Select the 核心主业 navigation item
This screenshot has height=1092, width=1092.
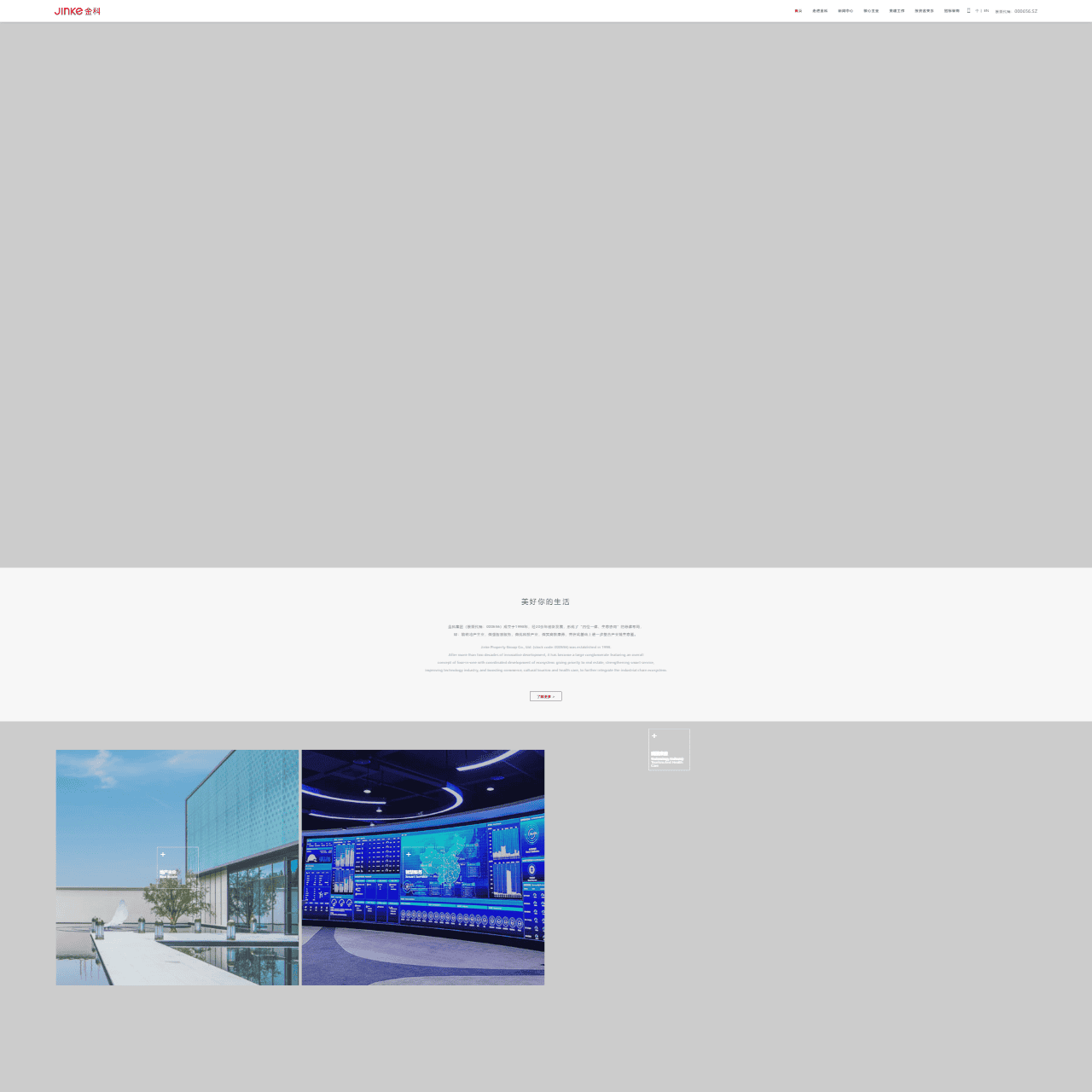coord(871,11)
